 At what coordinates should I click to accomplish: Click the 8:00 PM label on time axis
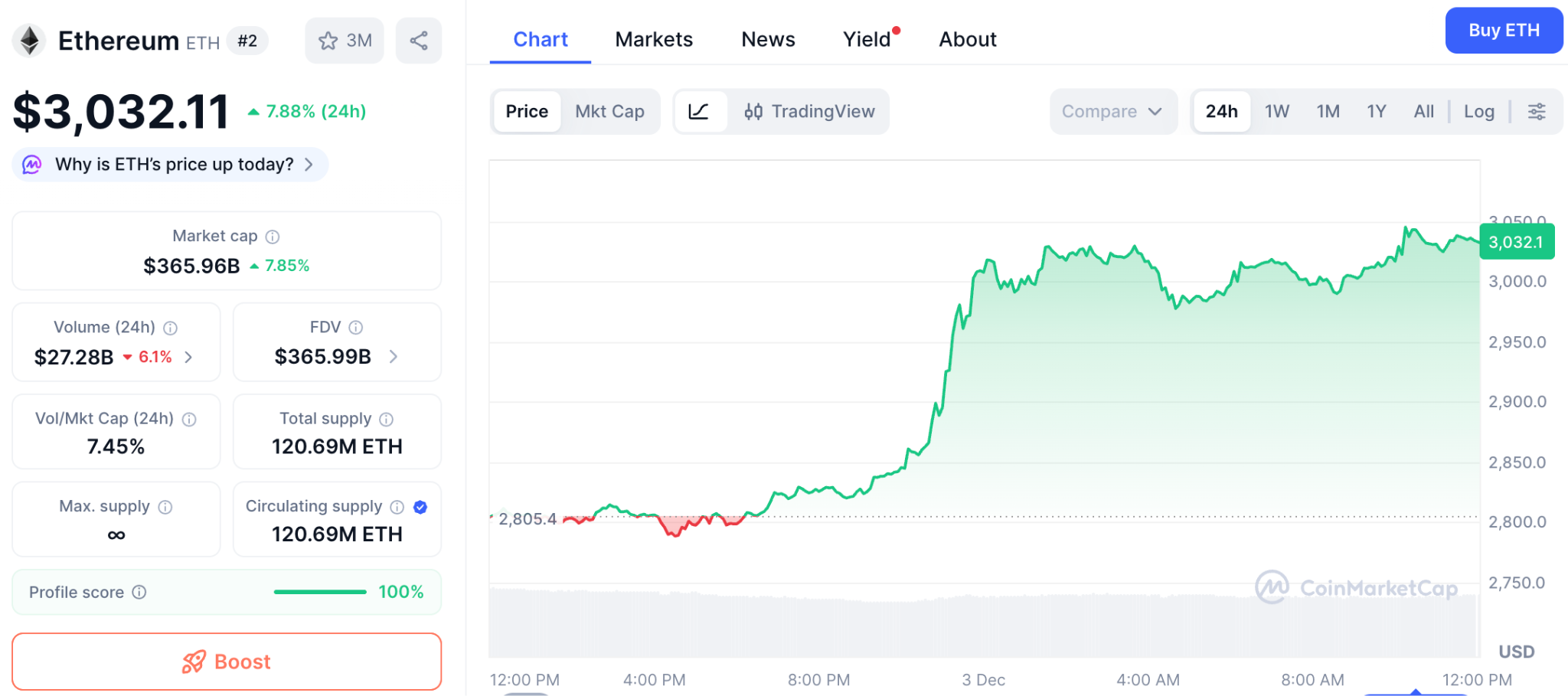point(818,680)
